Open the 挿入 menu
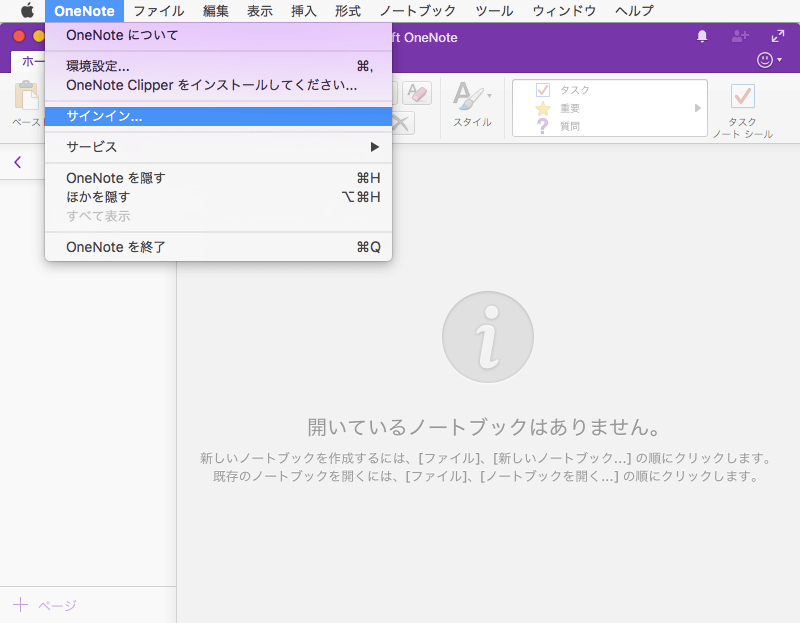Viewport: 800px width, 623px height. pyautogui.click(x=304, y=11)
